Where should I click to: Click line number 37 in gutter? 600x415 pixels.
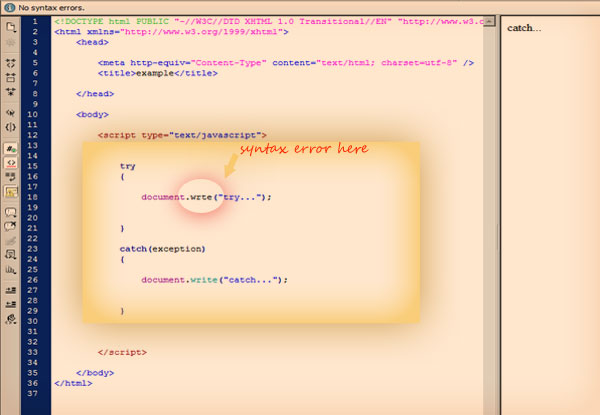coord(33,393)
